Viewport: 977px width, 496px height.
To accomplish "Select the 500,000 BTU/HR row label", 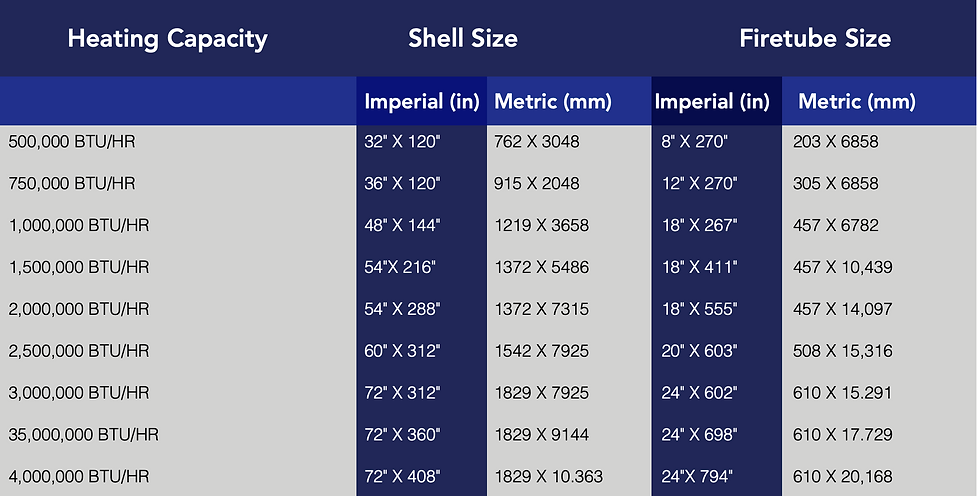I will [72, 141].
